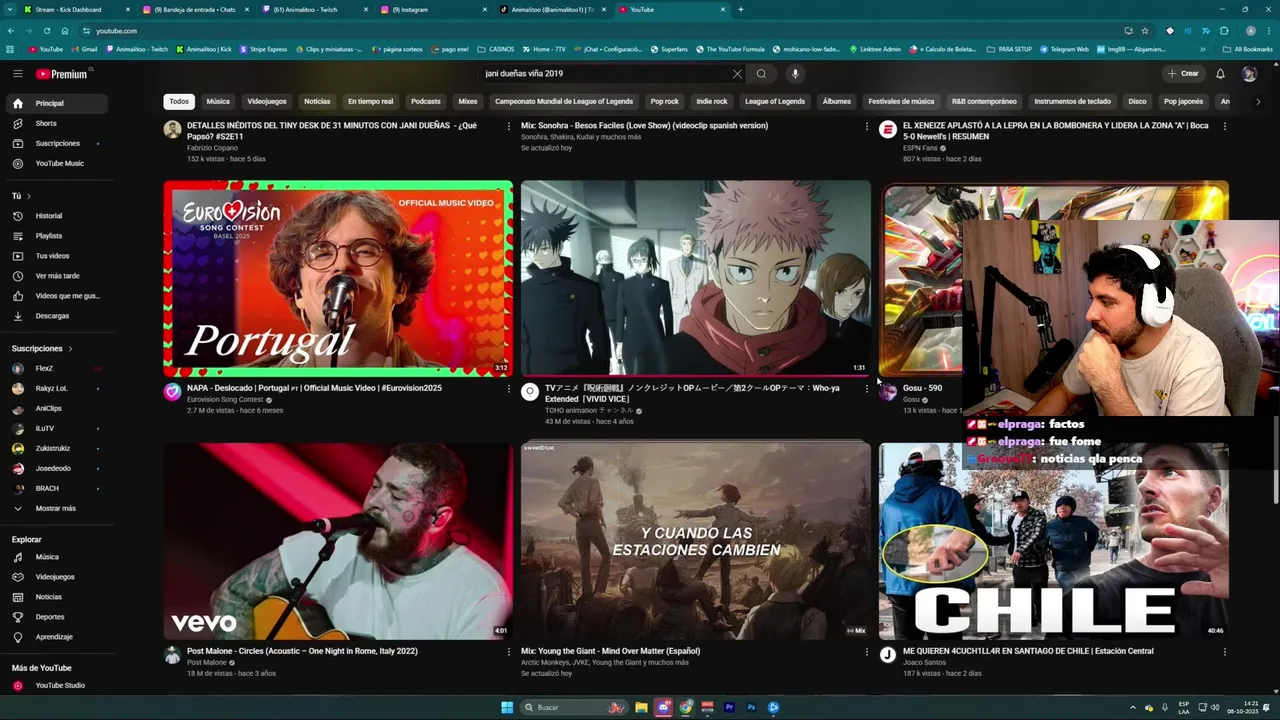Open Videos que me gustan
The width and height of the screenshot is (1280, 720).
[55, 296]
